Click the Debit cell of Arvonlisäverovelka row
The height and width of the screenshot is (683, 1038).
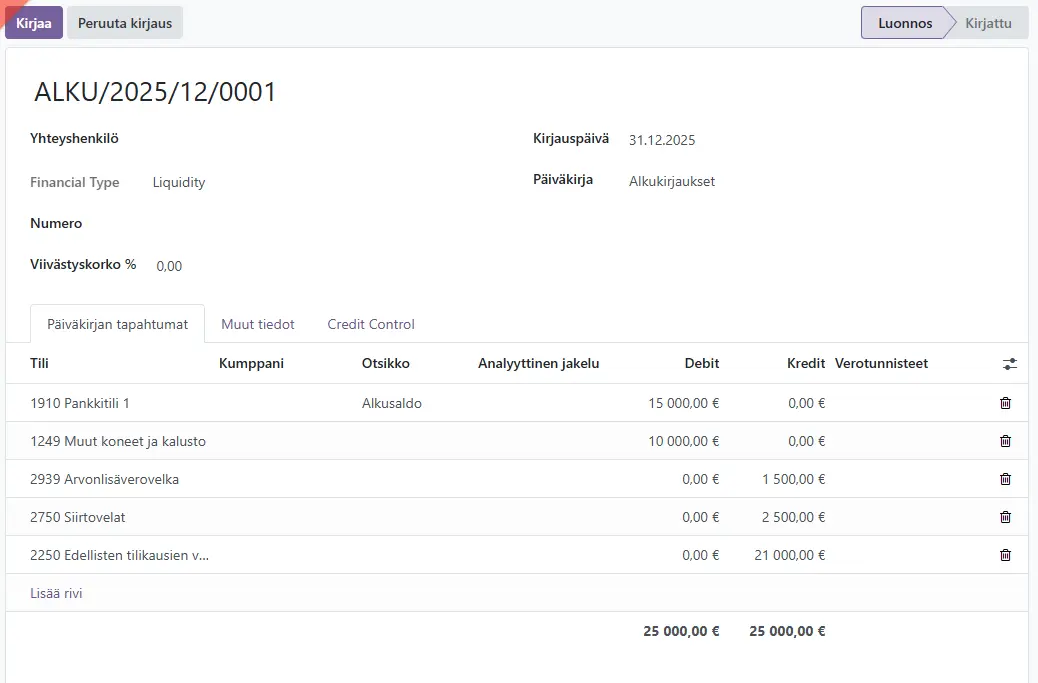click(700, 479)
